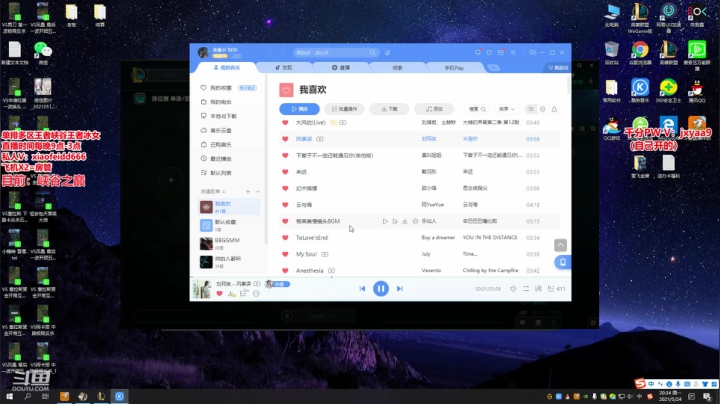Open the playlist 搜索 search button
This screenshot has height=404, width=720.
point(477,109)
